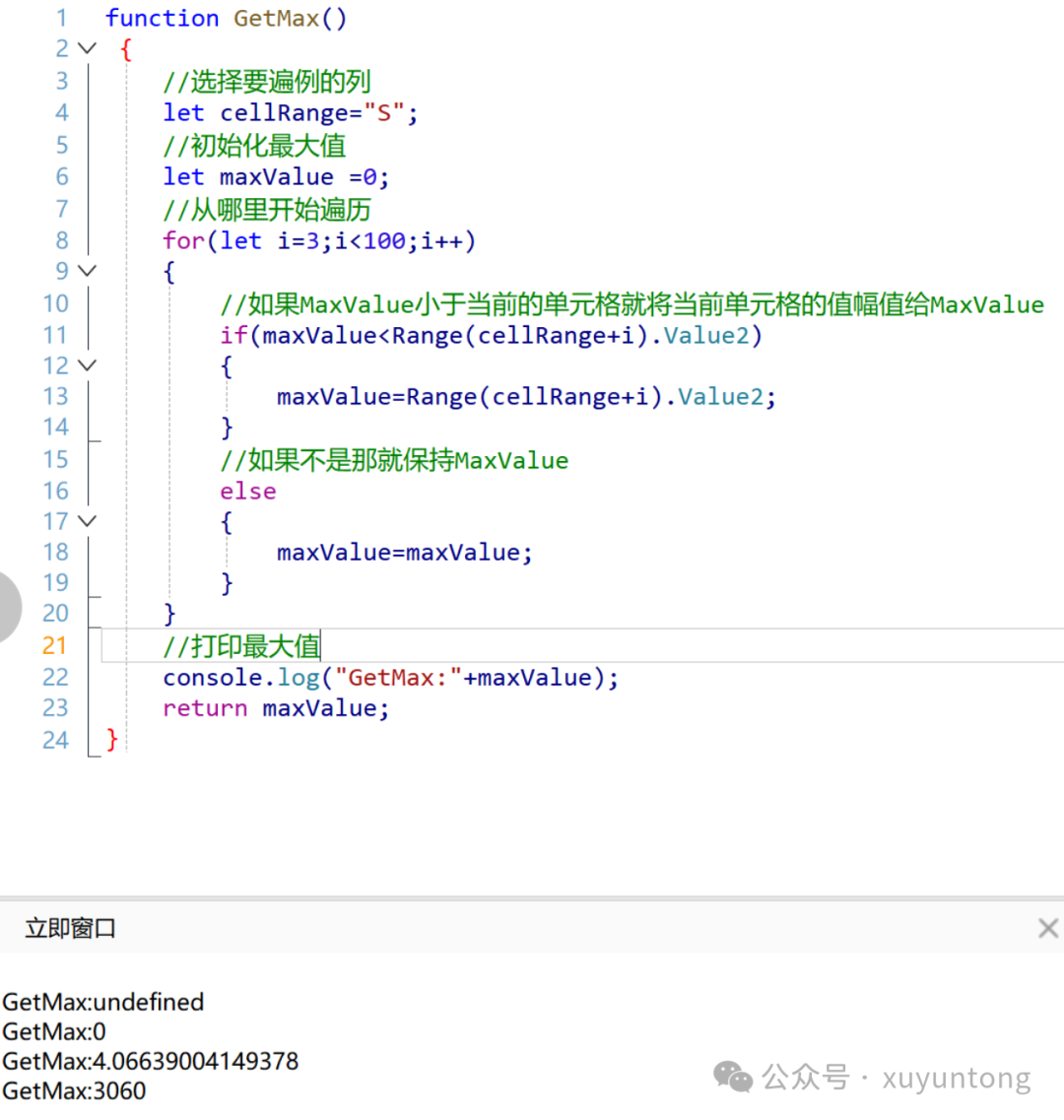Click the cellRange variable declaration on line 4
This screenshot has height=1120, width=1064.
[291, 112]
